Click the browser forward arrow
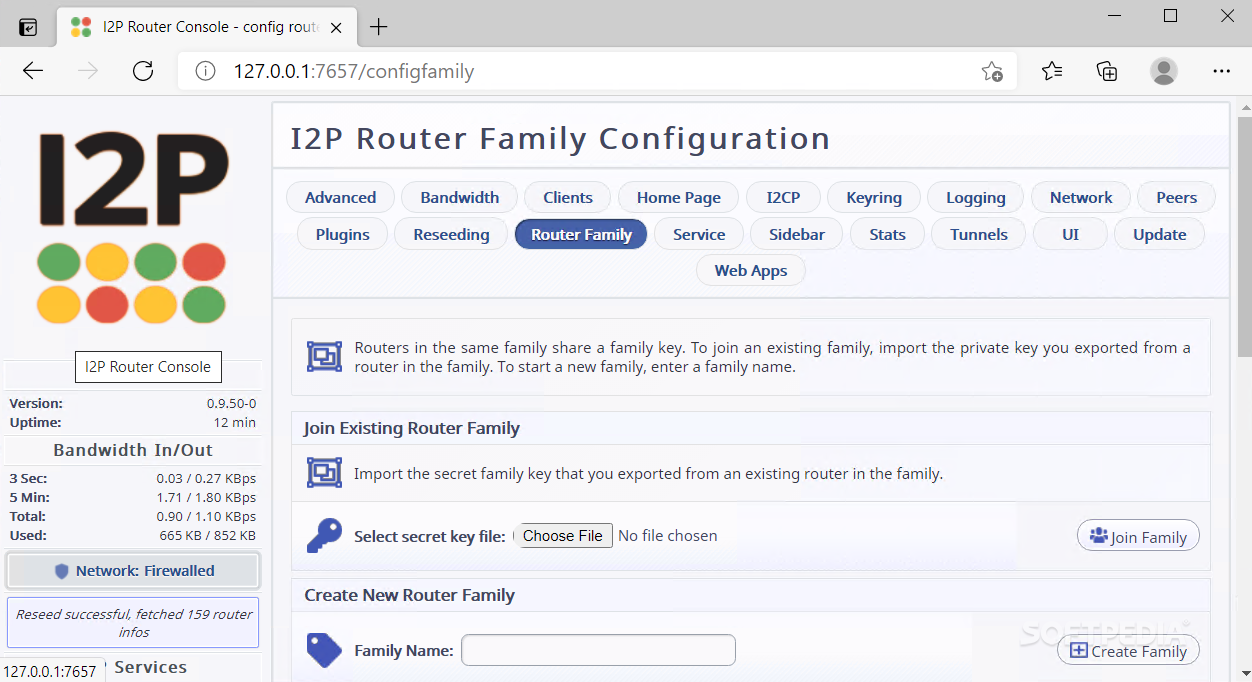 [88, 71]
